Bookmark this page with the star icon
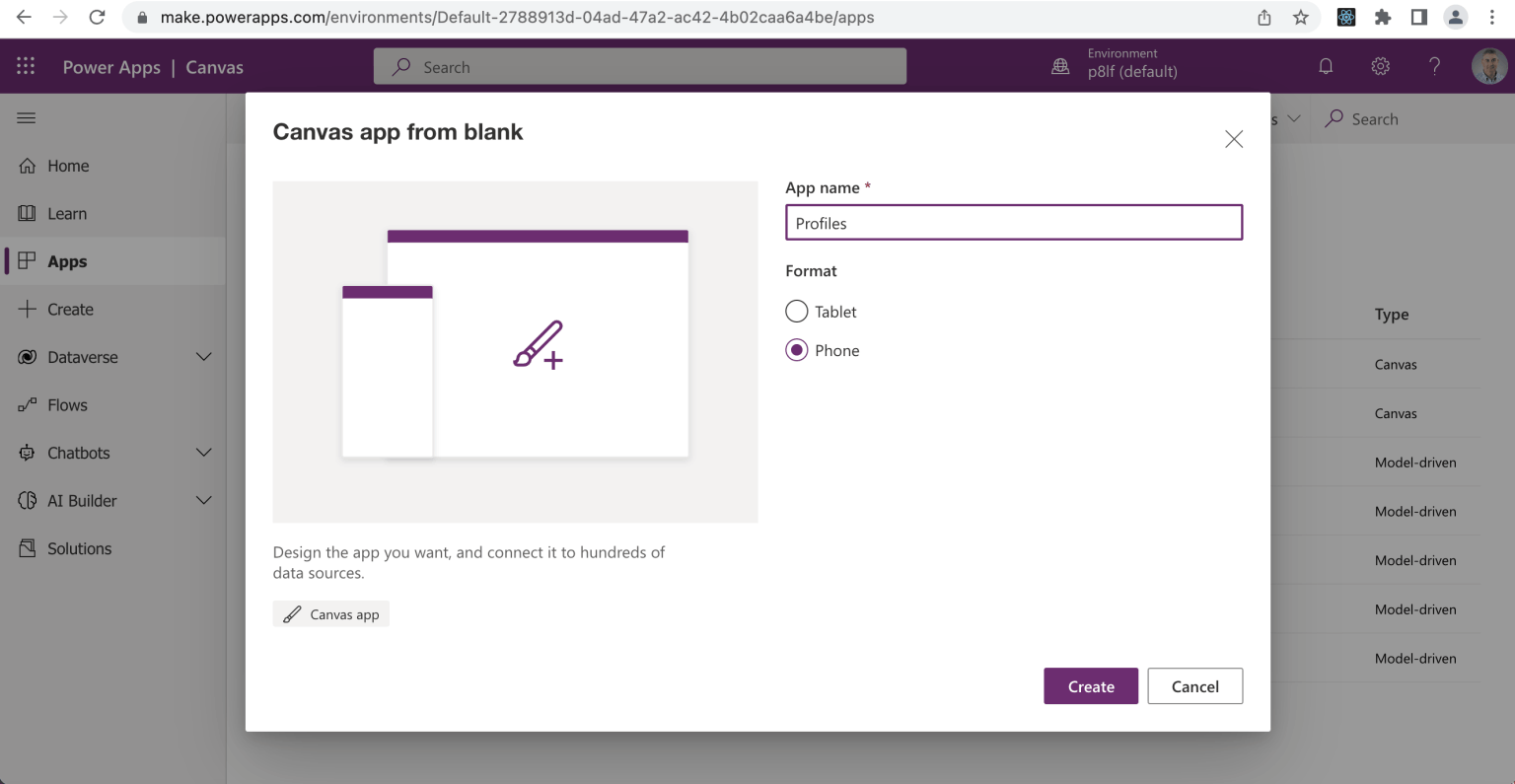This screenshot has height=784, width=1515. click(x=1301, y=18)
